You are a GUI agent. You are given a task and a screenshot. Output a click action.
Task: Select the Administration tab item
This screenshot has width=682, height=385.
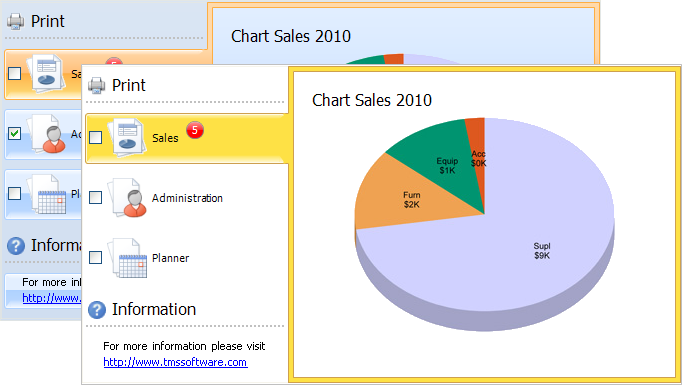click(x=187, y=198)
